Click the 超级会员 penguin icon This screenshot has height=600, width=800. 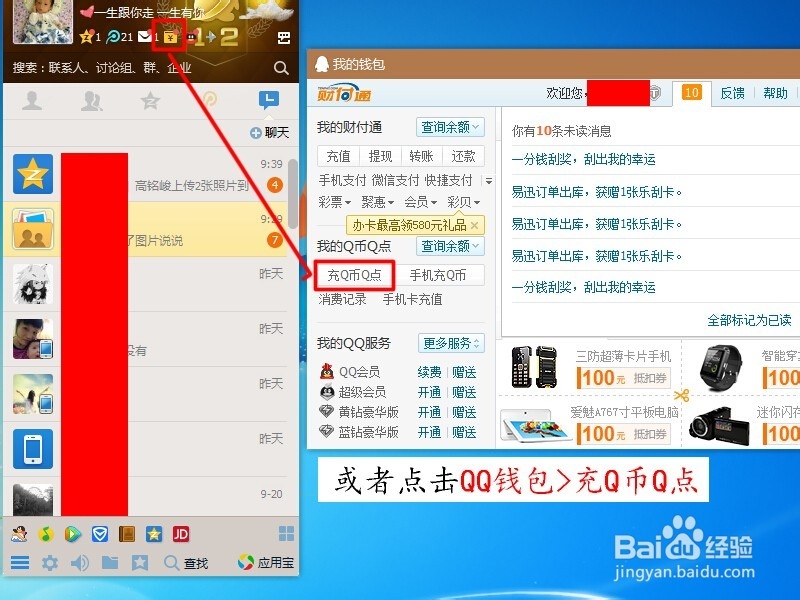pyautogui.click(x=326, y=392)
